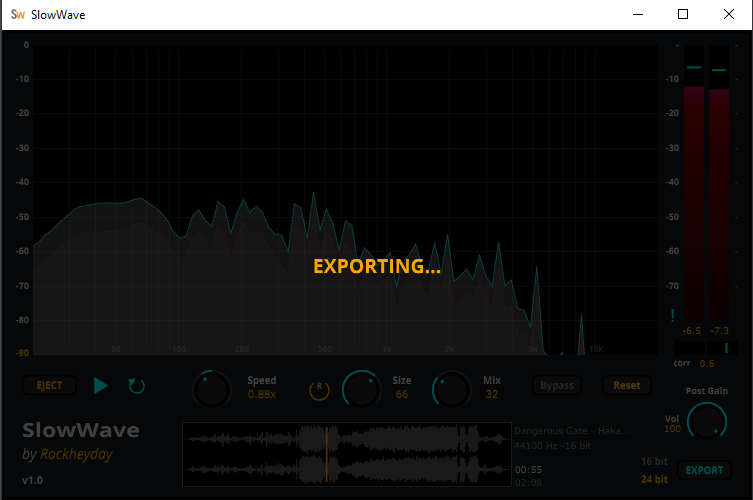This screenshot has width=753, height=500.
Task: Maximize the SlowWave window
Action: [683, 14]
